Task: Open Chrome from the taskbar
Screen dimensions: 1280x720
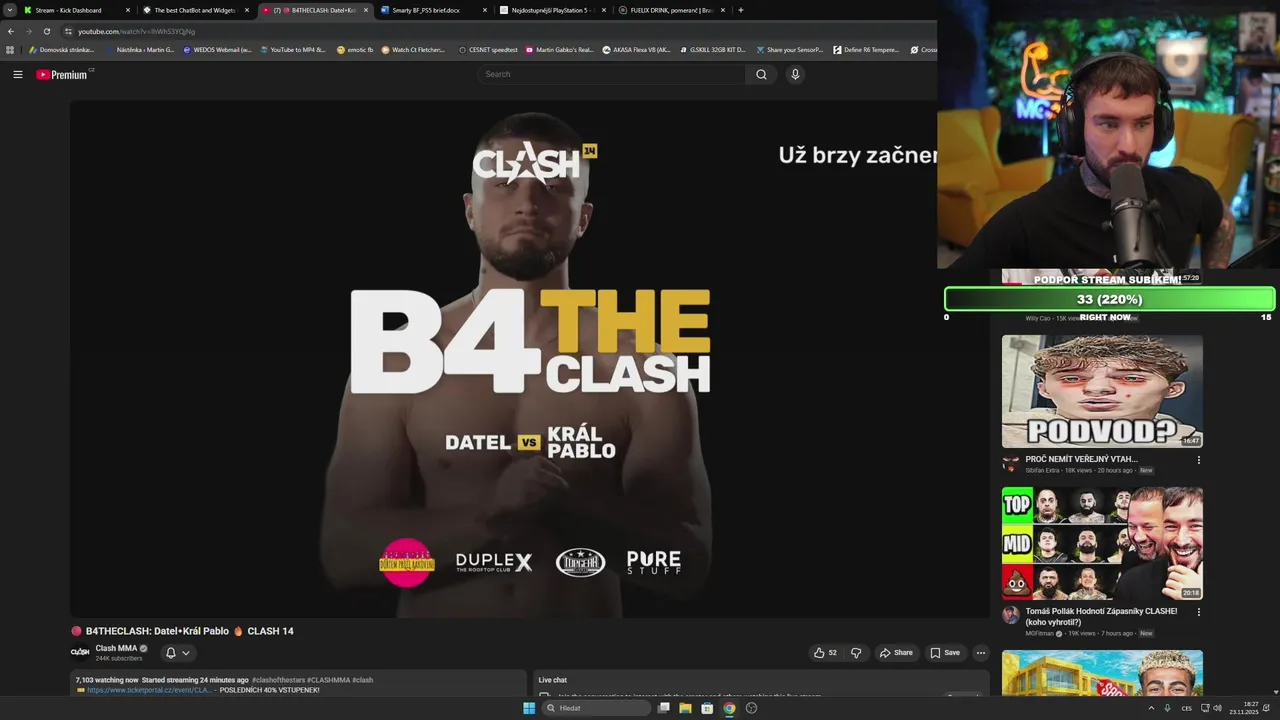Action: pos(729,708)
